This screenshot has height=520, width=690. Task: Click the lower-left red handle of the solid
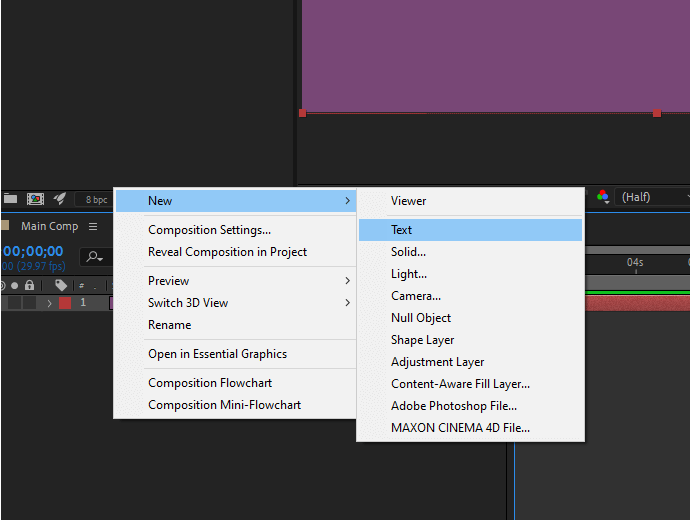302,114
